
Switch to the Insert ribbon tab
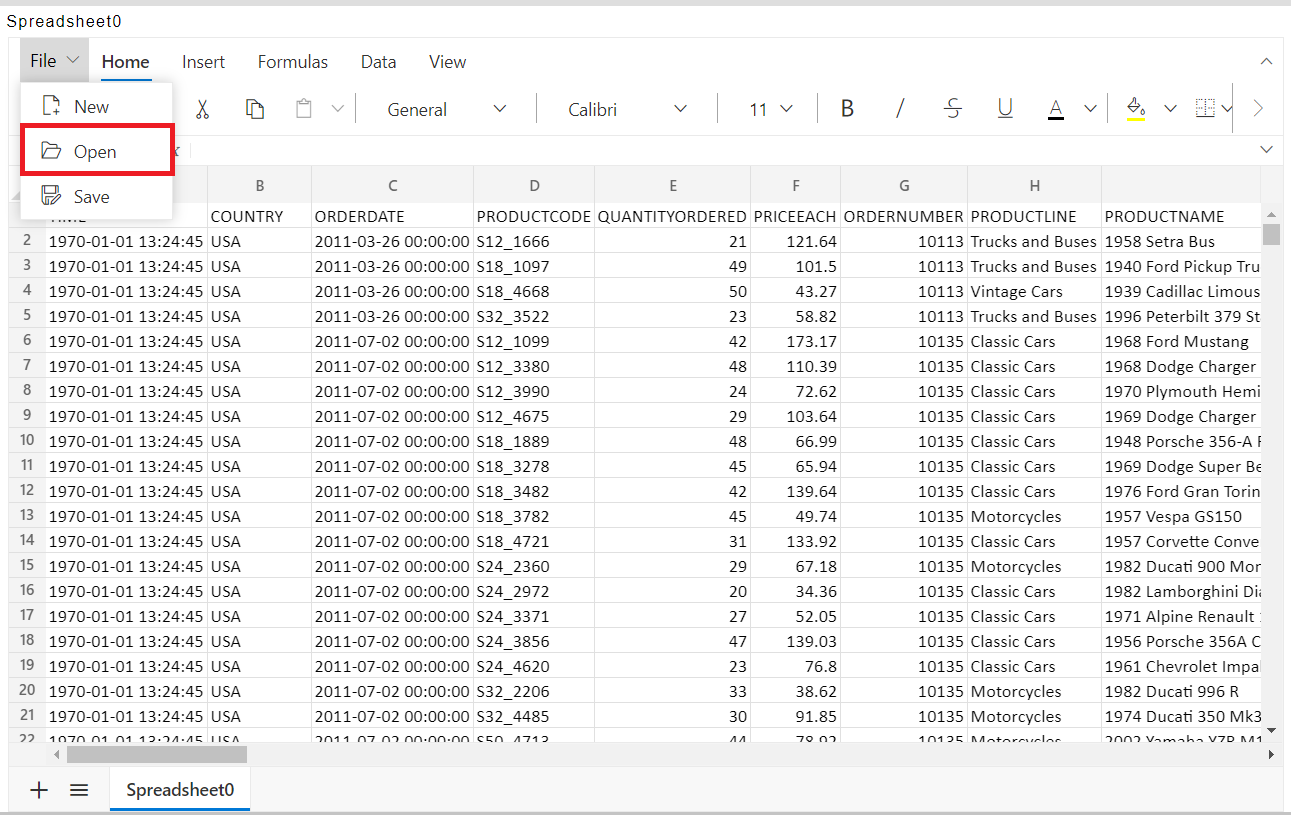coord(204,62)
